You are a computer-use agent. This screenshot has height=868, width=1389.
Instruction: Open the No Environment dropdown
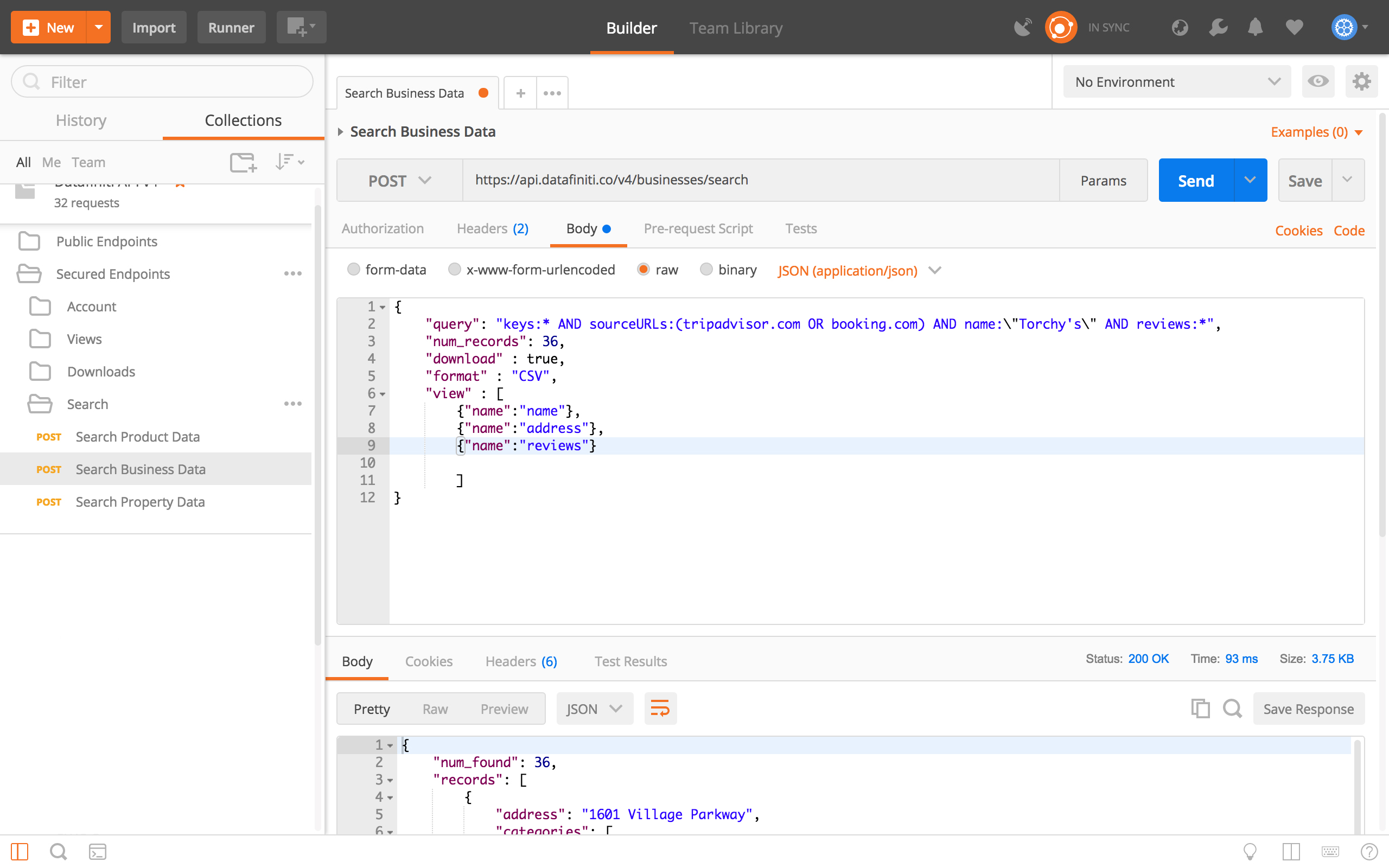coord(1177,81)
